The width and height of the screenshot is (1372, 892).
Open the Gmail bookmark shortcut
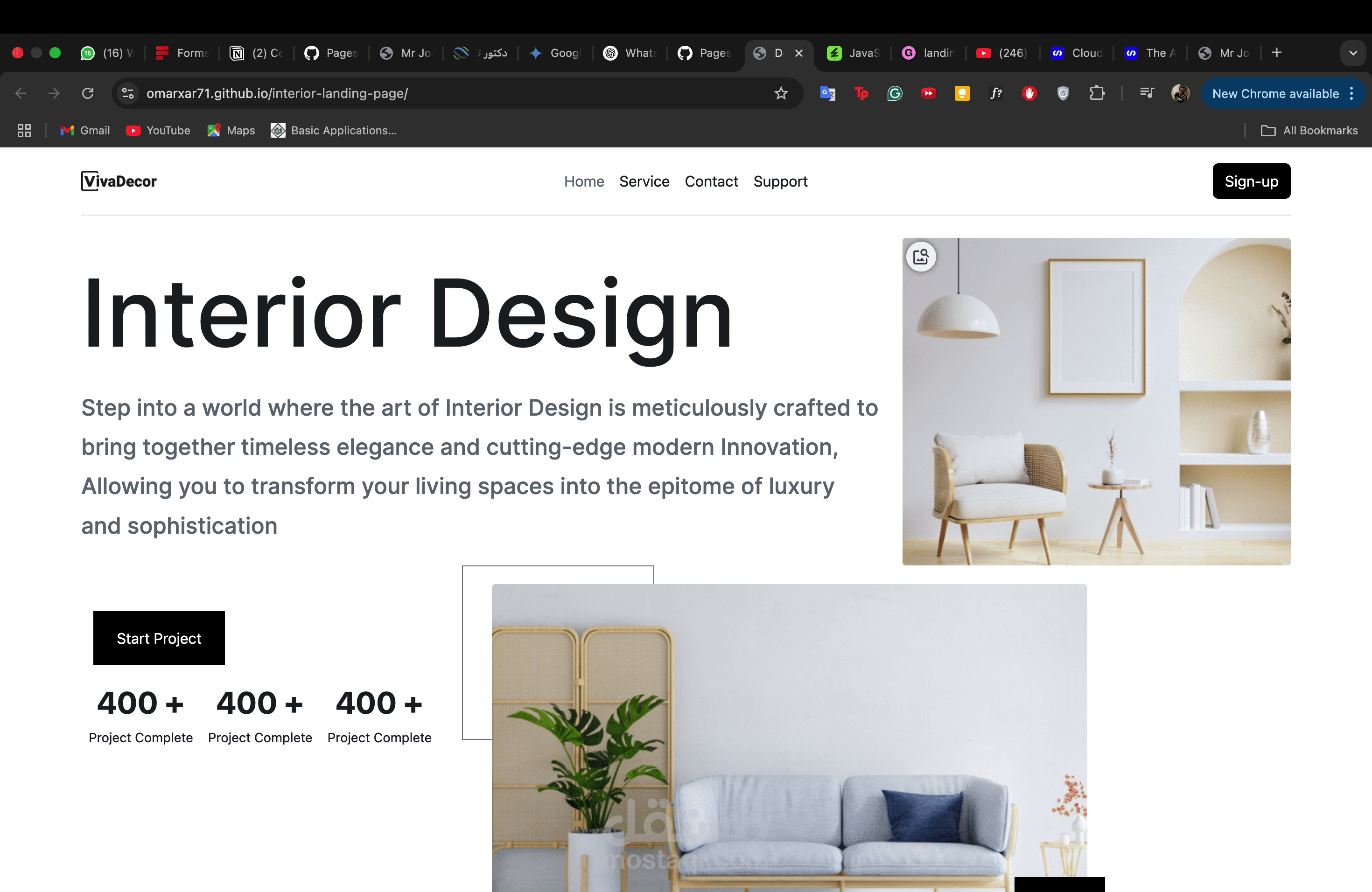tap(84, 130)
